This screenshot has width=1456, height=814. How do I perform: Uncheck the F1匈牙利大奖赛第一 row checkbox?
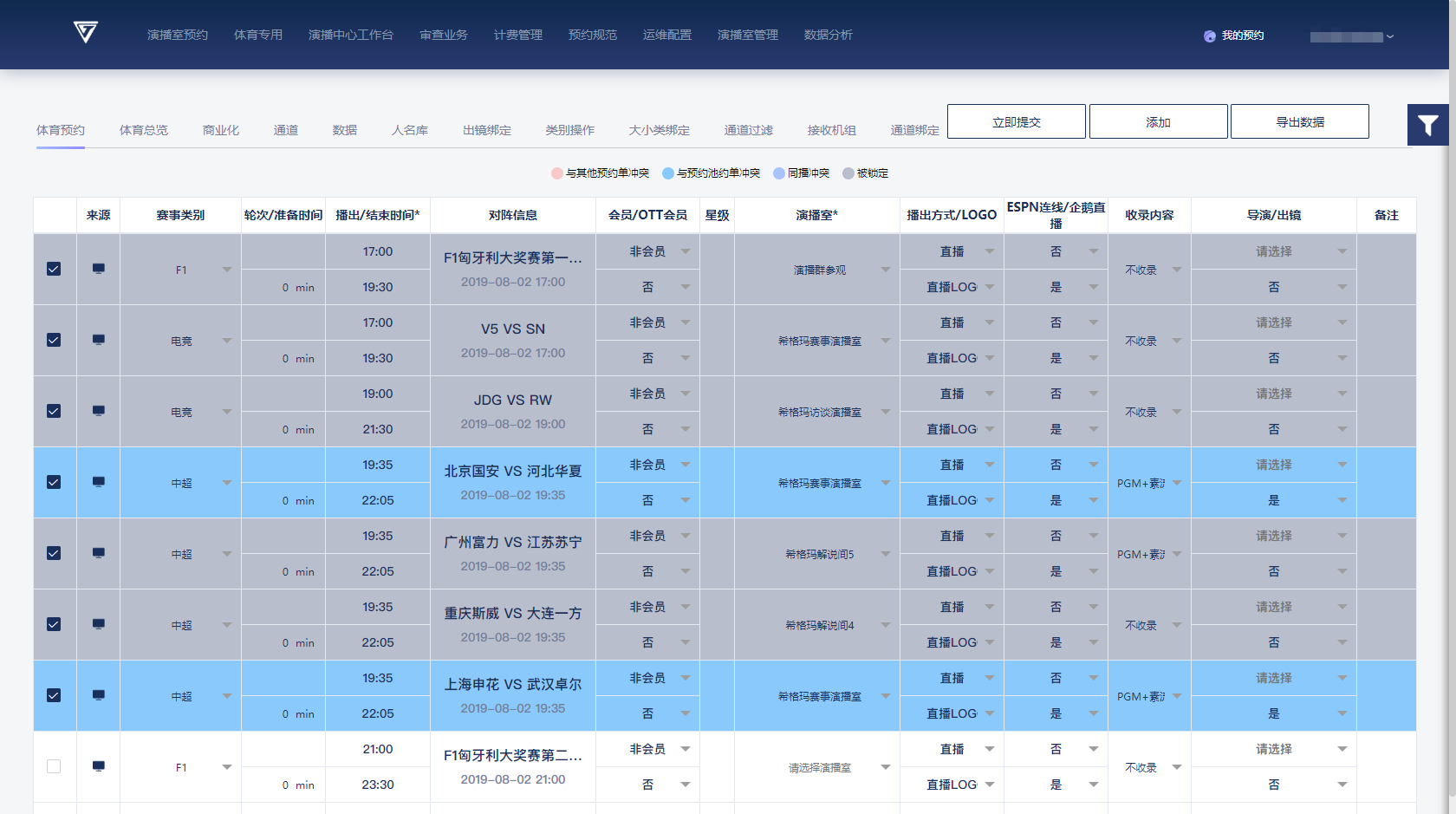[x=54, y=269]
